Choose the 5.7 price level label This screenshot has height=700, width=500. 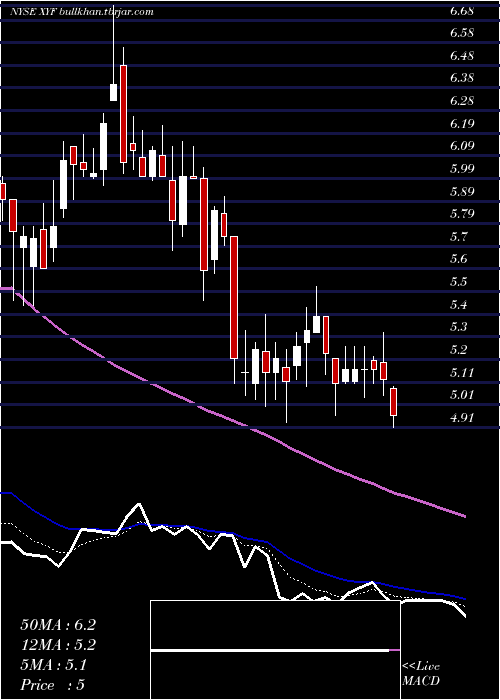point(458,237)
